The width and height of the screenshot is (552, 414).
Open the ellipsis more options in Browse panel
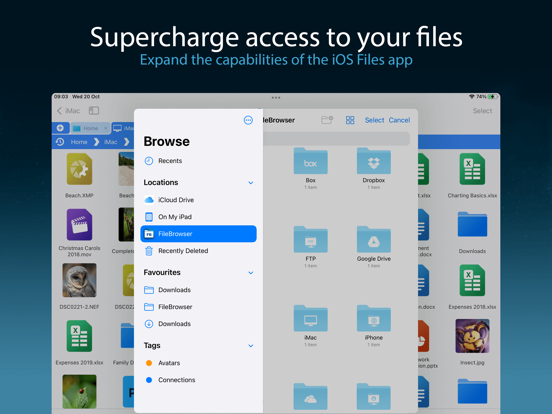click(248, 120)
